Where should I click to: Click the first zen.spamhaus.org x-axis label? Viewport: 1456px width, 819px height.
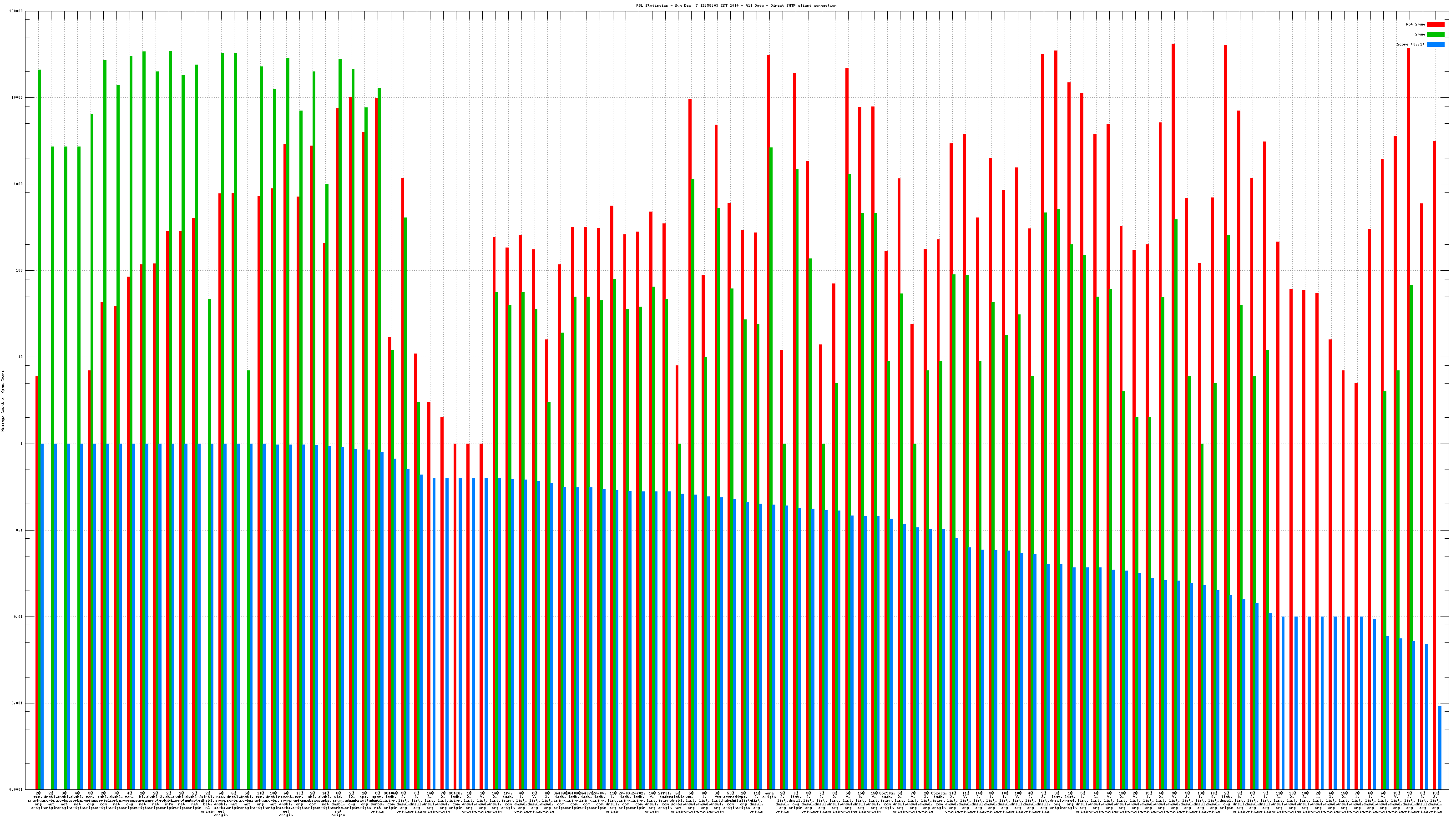point(38,800)
